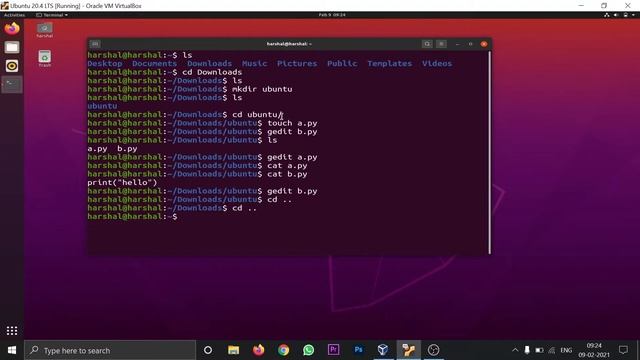Click the terminal vertical scrollbar
Screen dimensions: 640x360
tap(489, 152)
